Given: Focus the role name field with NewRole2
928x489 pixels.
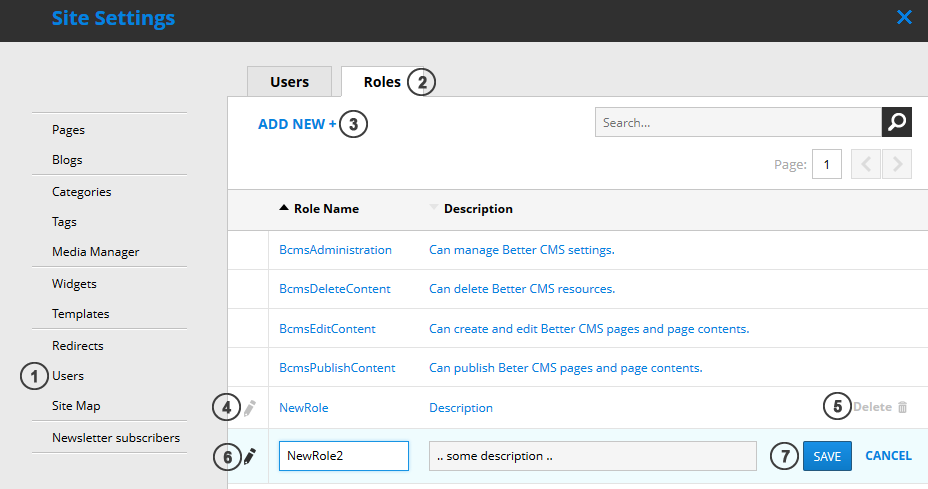Looking at the screenshot, I should [x=343, y=456].
